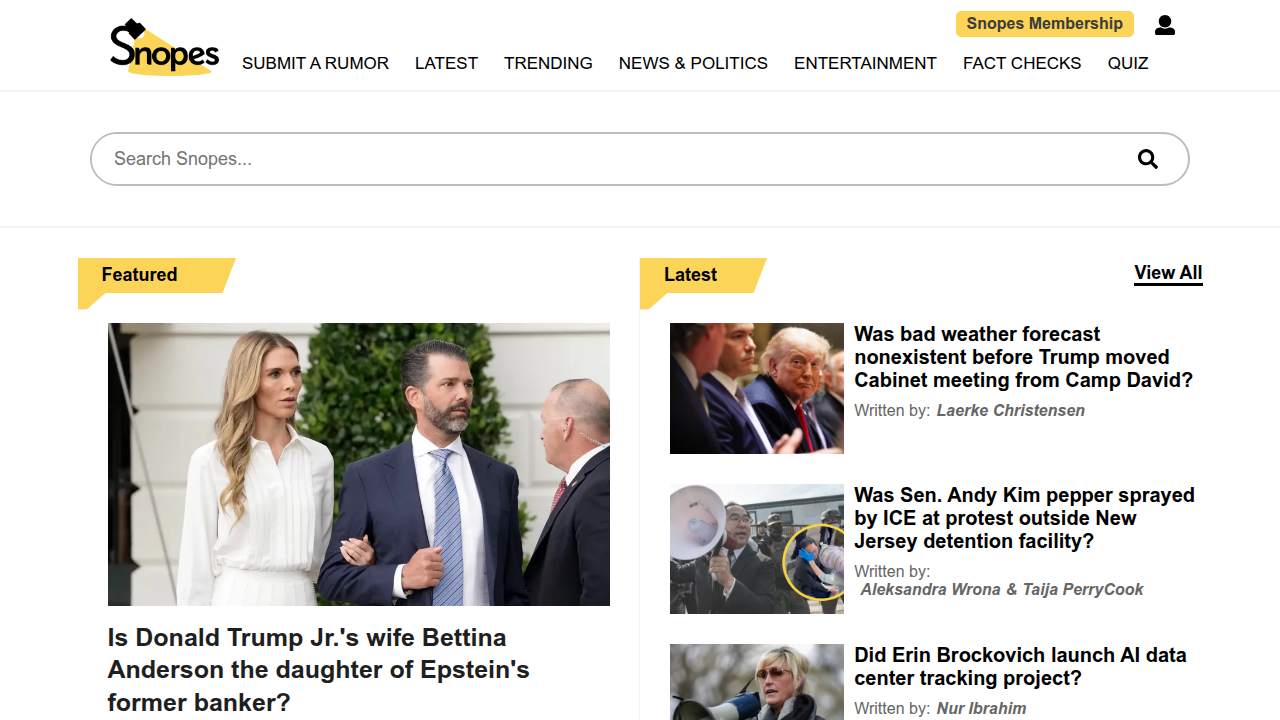Open Andy Kim pepper sprayed headline
This screenshot has width=1280, height=720.
pyautogui.click(x=1024, y=518)
